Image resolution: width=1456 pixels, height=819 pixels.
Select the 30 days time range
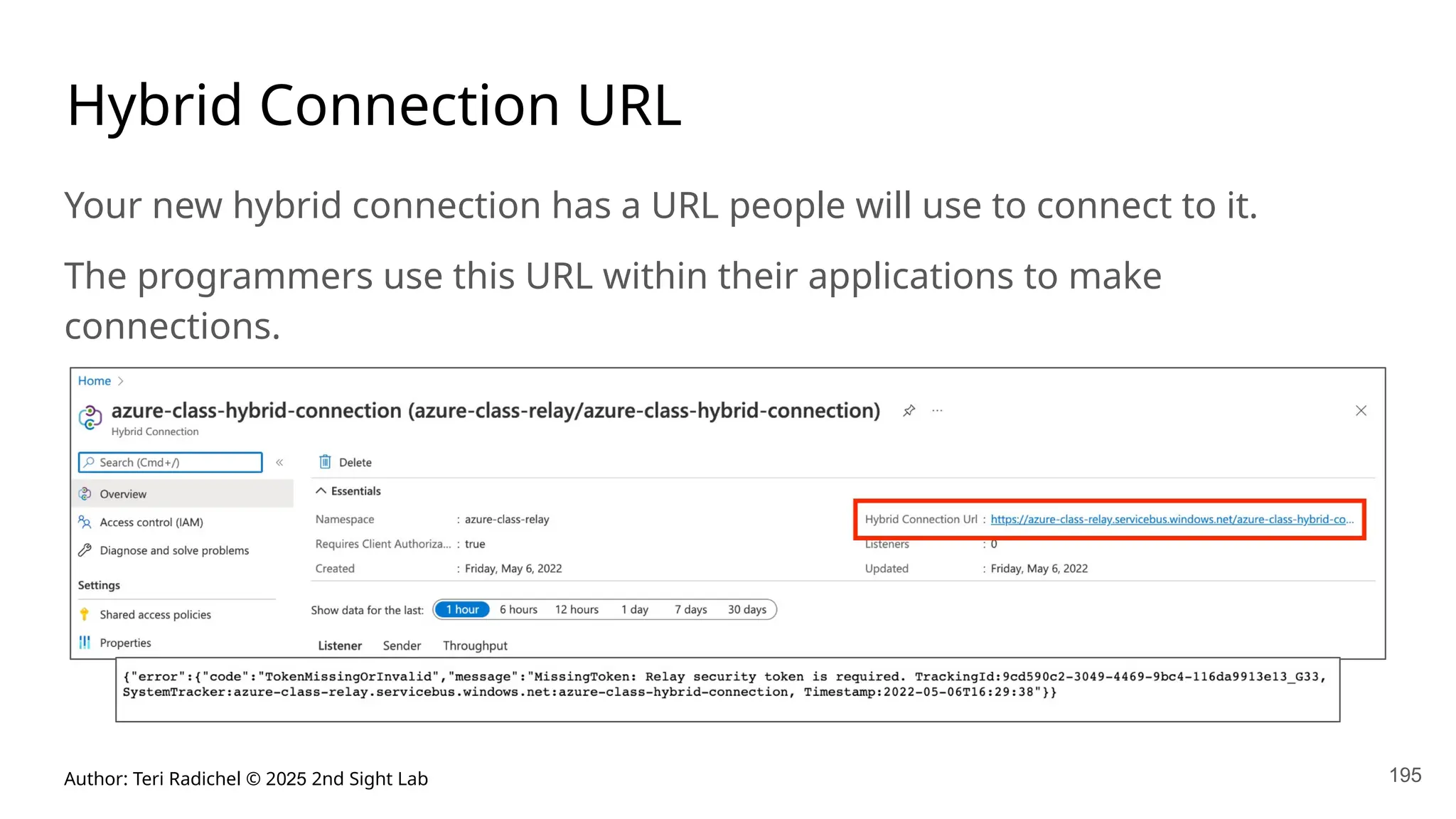(747, 610)
